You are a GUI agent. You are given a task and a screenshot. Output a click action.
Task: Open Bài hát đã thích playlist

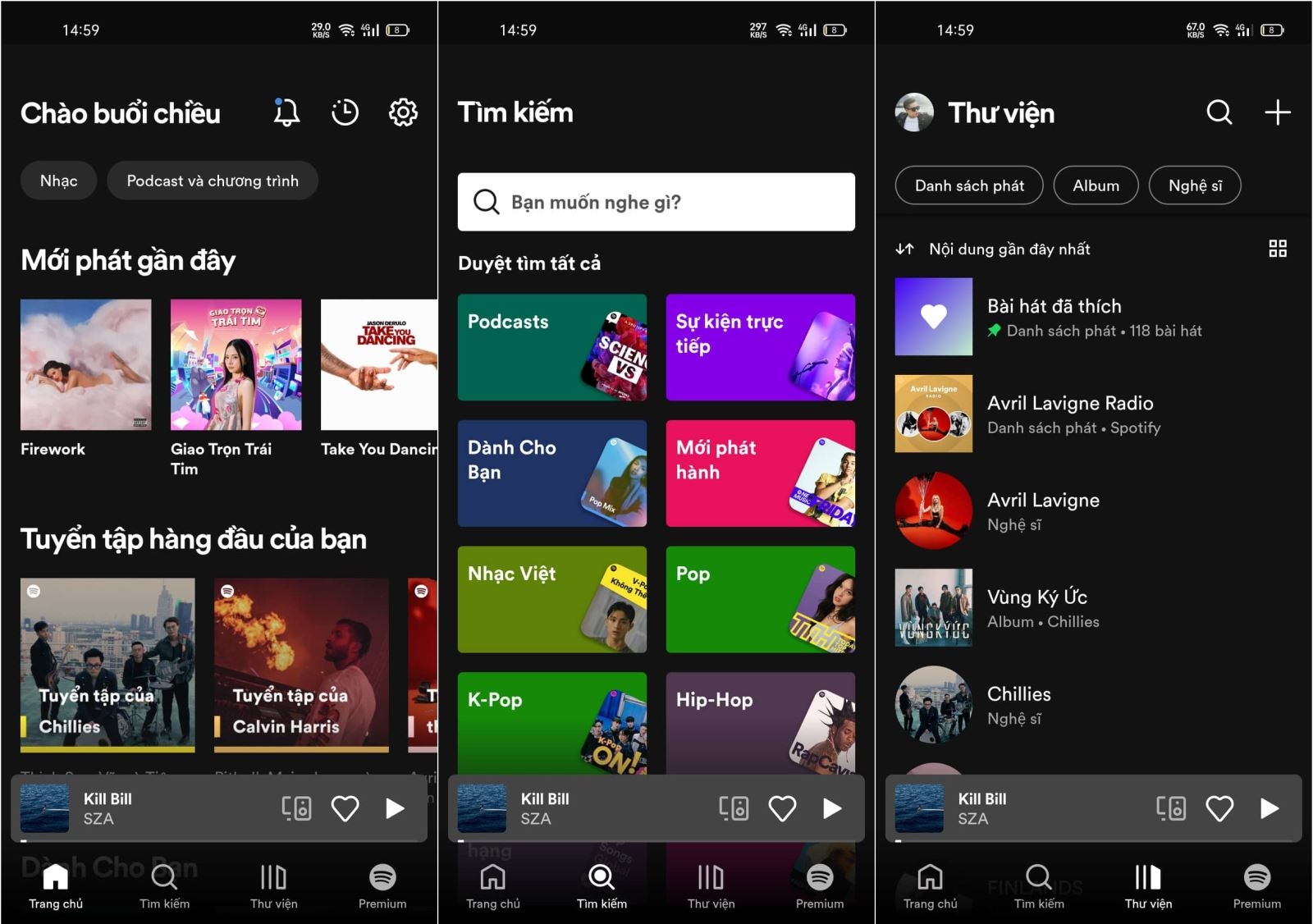click(1093, 317)
